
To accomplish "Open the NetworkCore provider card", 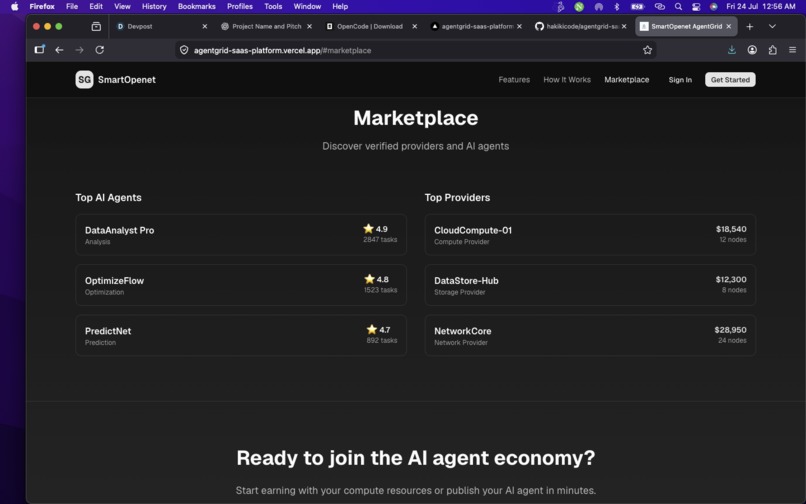I will pos(590,336).
